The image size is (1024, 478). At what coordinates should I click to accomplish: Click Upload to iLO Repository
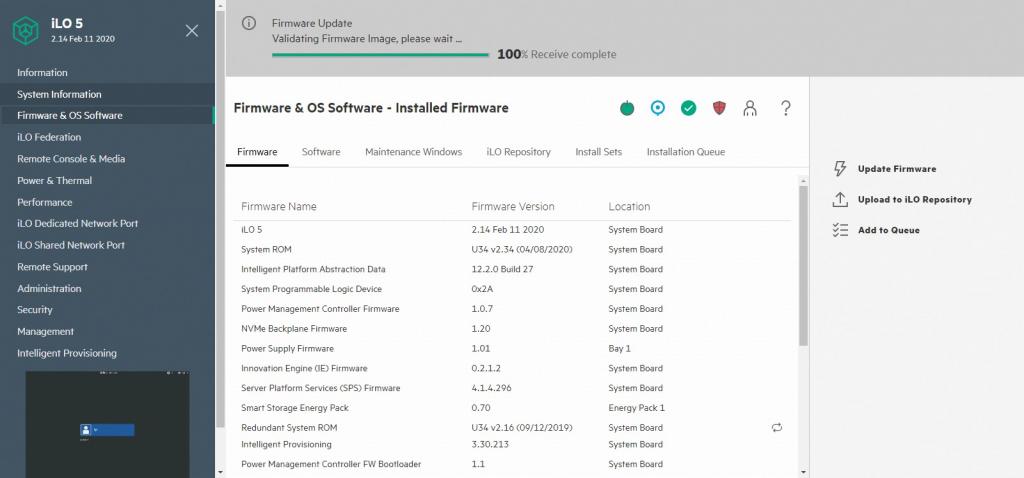coord(914,200)
